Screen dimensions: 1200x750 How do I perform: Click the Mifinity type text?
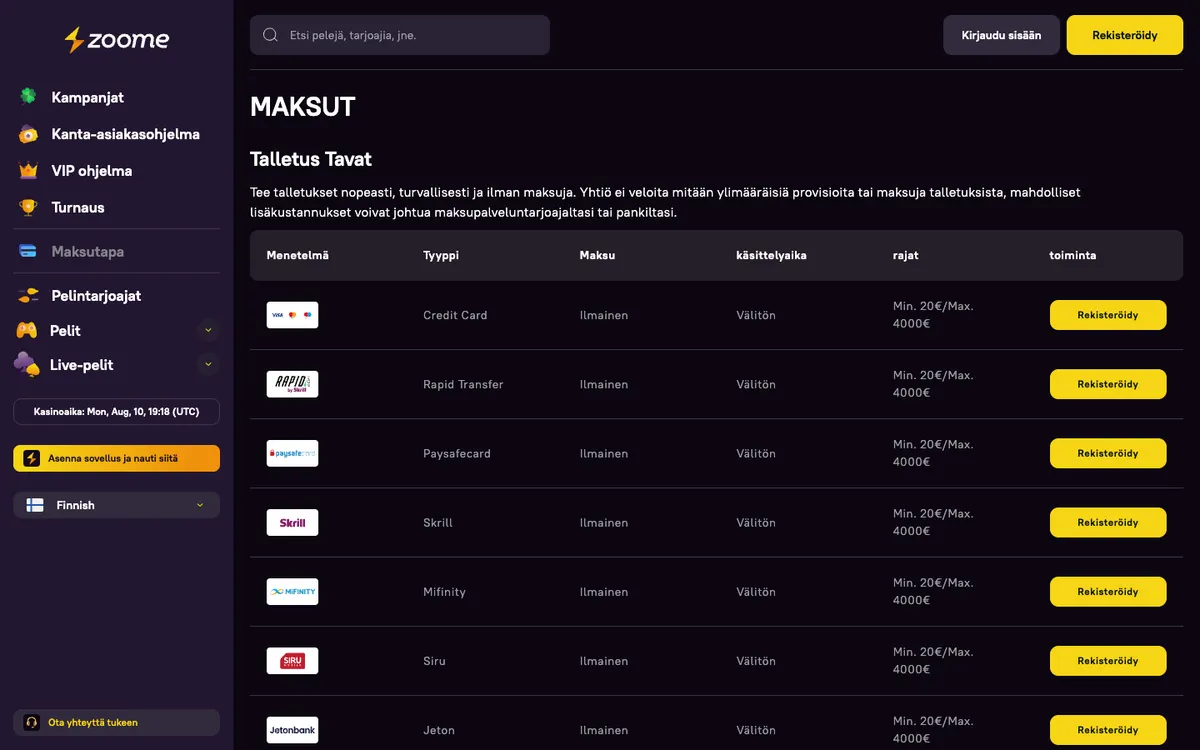click(x=444, y=591)
